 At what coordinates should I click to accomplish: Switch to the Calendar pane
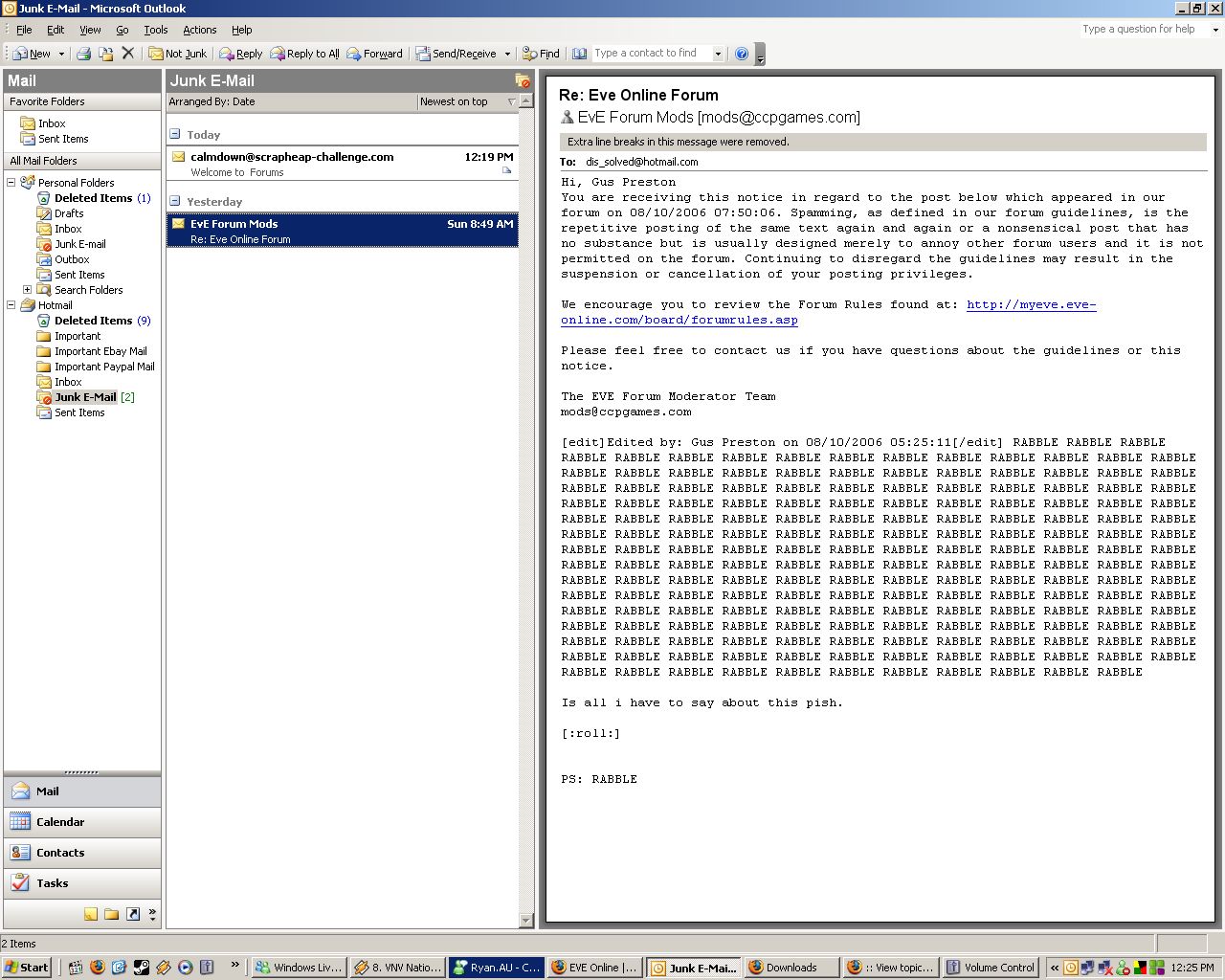coord(82,822)
